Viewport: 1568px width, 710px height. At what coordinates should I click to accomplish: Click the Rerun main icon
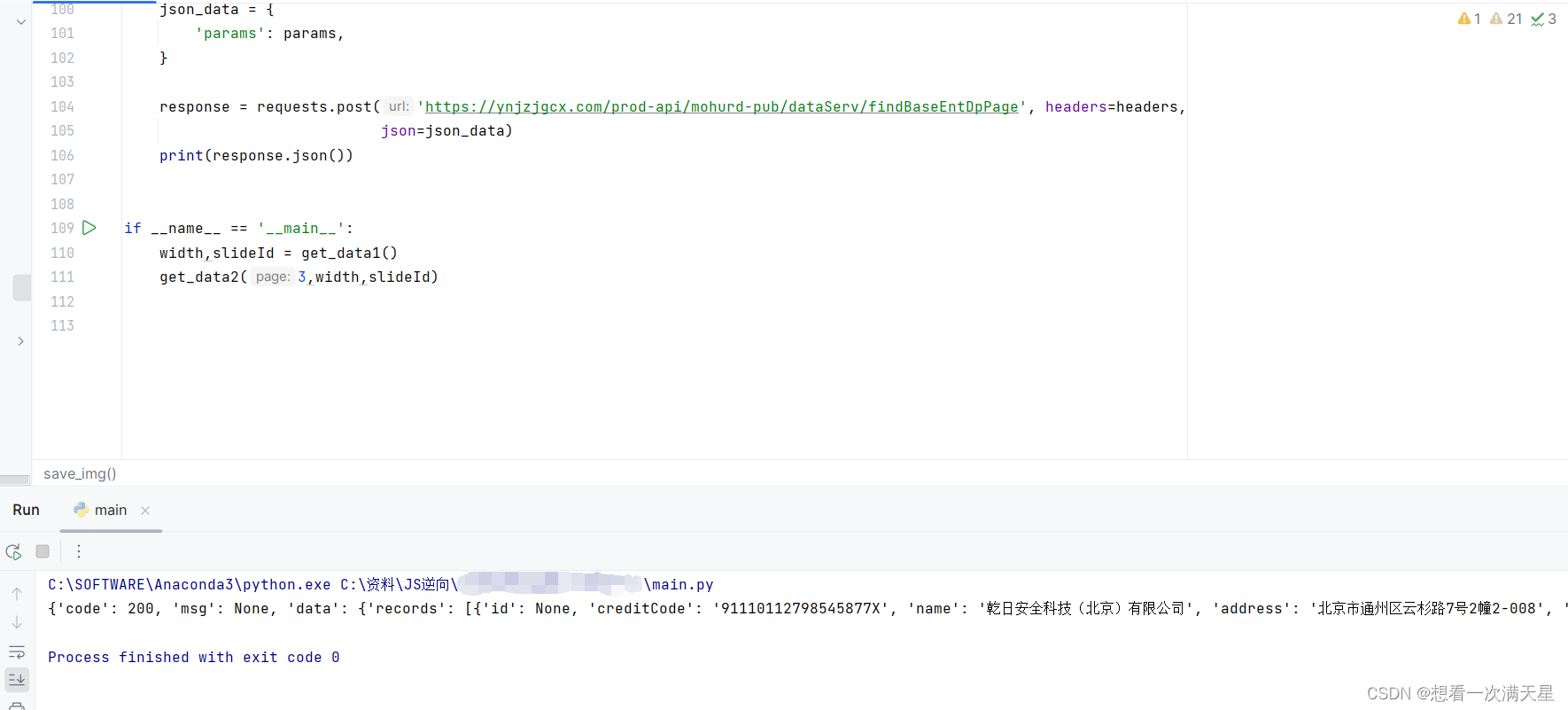coord(13,551)
